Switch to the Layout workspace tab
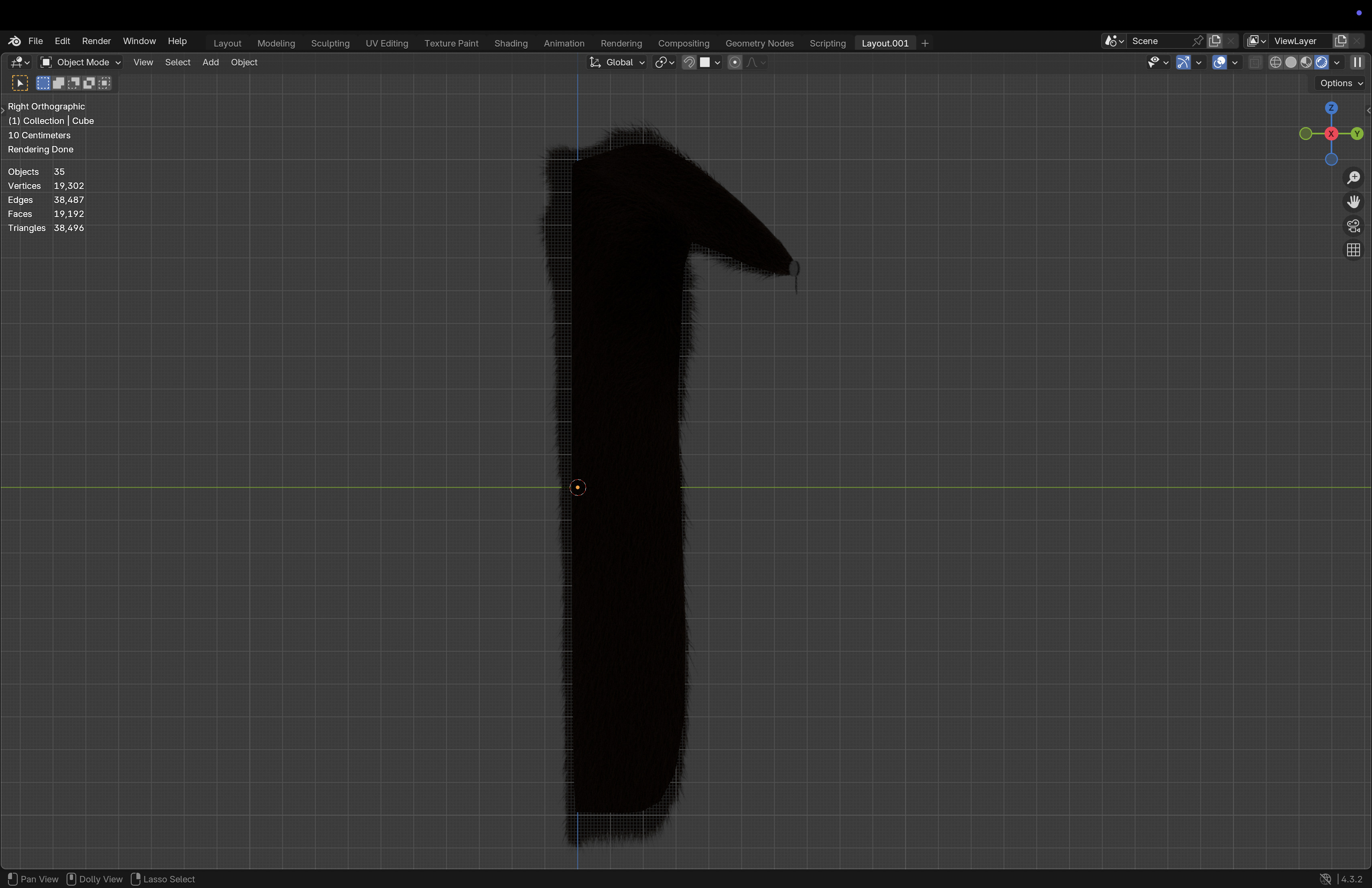Screen dimensions: 1372x888 tap(227, 43)
